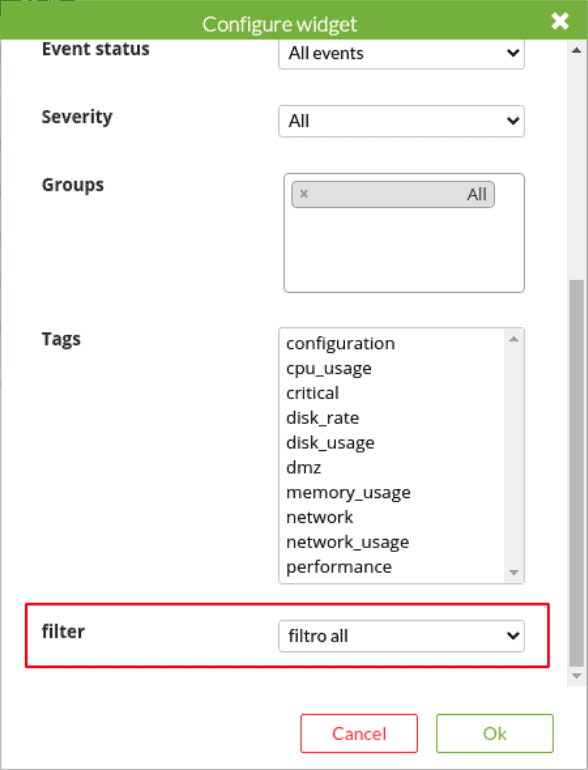Image resolution: width=588 pixels, height=770 pixels.
Task: Close the Configure widget dialog
Action: [560, 21]
